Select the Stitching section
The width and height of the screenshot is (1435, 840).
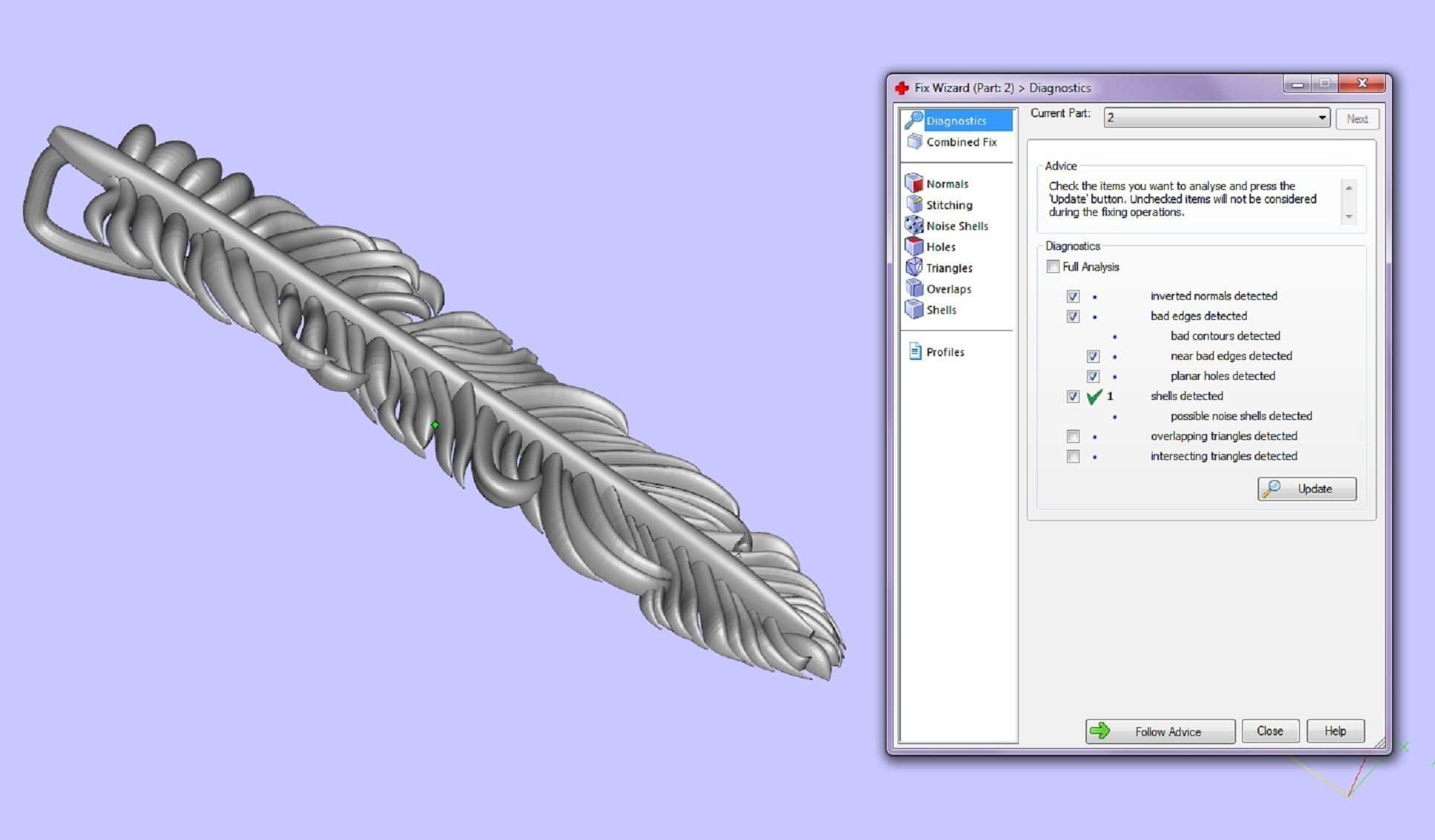pyautogui.click(x=949, y=205)
